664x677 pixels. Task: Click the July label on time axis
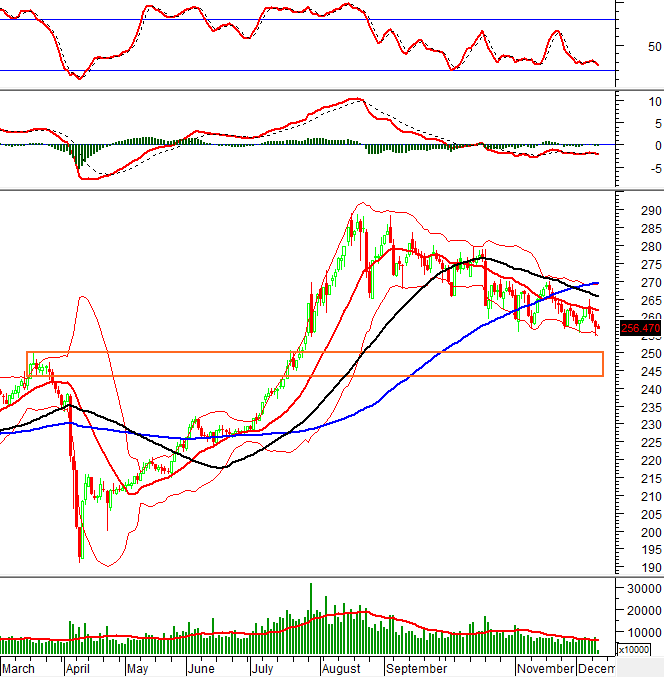pos(265,668)
